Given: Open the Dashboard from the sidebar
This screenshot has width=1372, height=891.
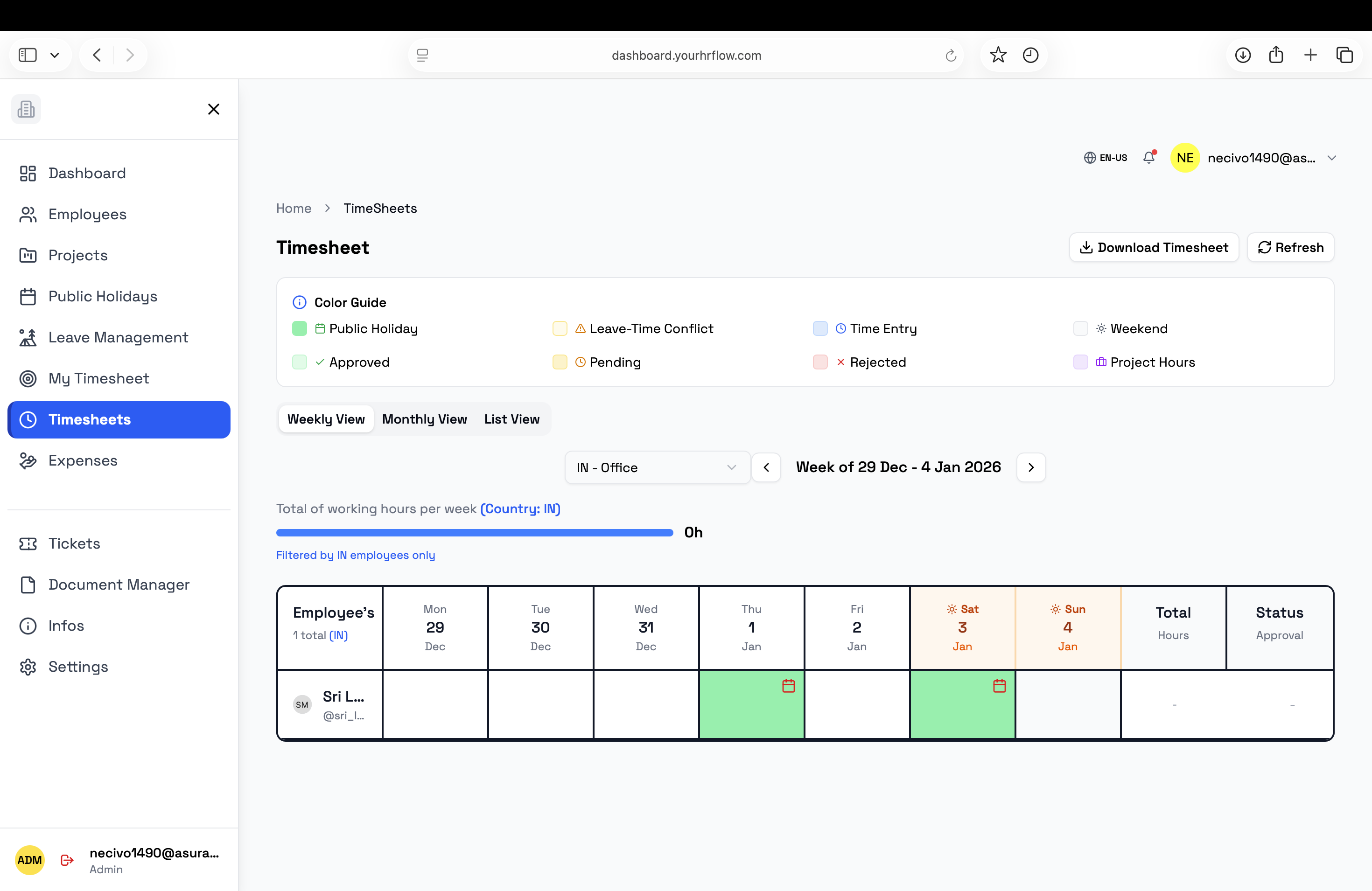Looking at the screenshot, I should coord(87,173).
